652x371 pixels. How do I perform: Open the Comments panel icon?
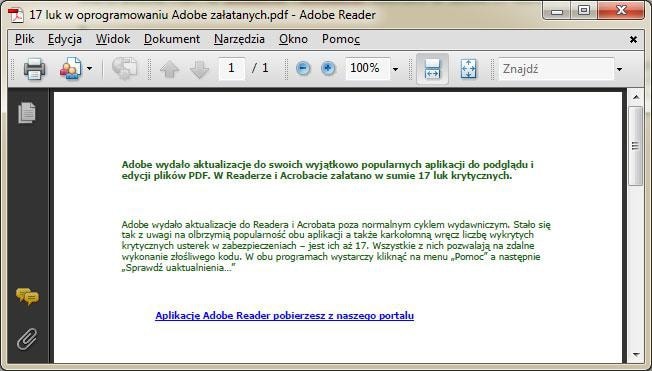pyautogui.click(x=27, y=297)
